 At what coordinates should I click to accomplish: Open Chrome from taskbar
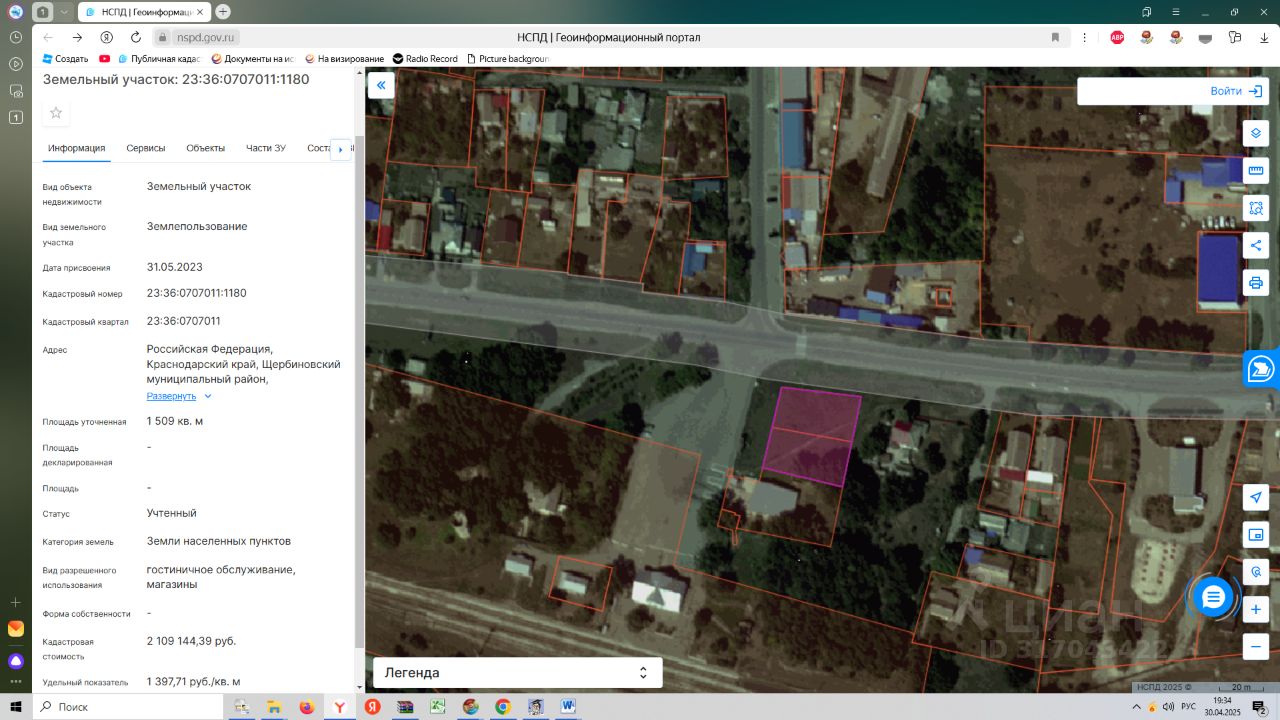[x=503, y=707]
